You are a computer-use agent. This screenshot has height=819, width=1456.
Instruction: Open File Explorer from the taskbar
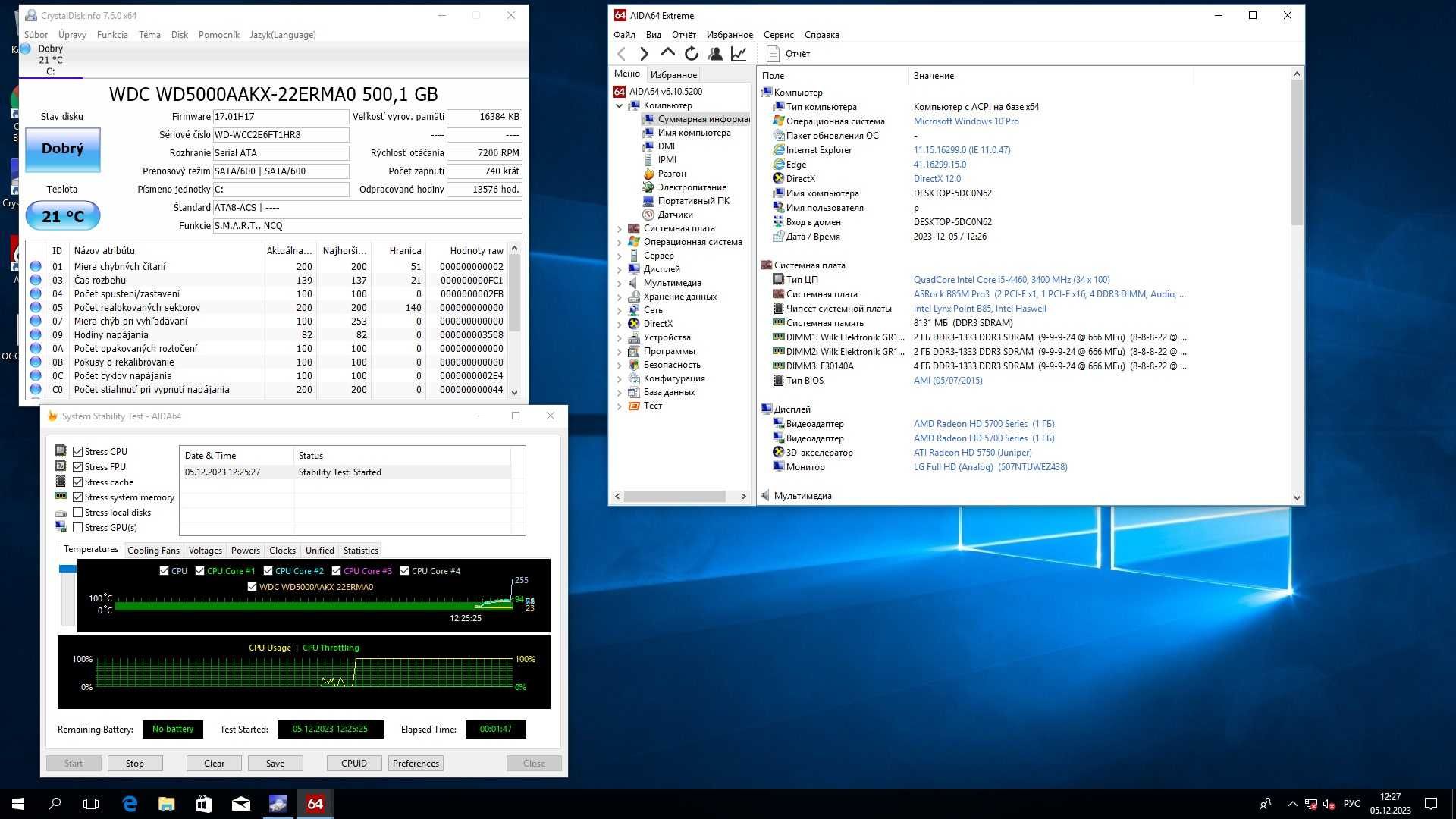[167, 804]
